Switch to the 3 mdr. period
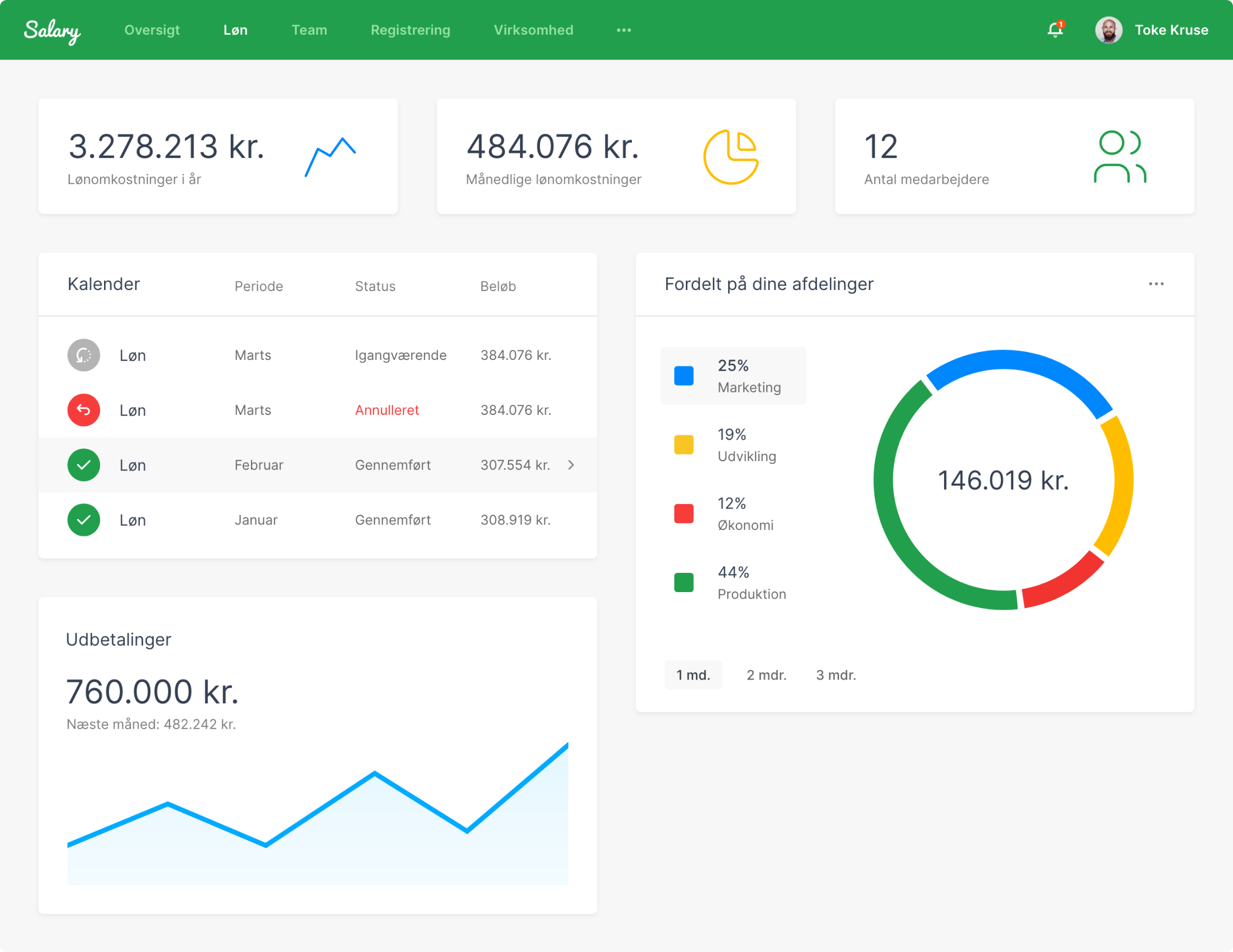Image resolution: width=1233 pixels, height=952 pixels. (836, 675)
